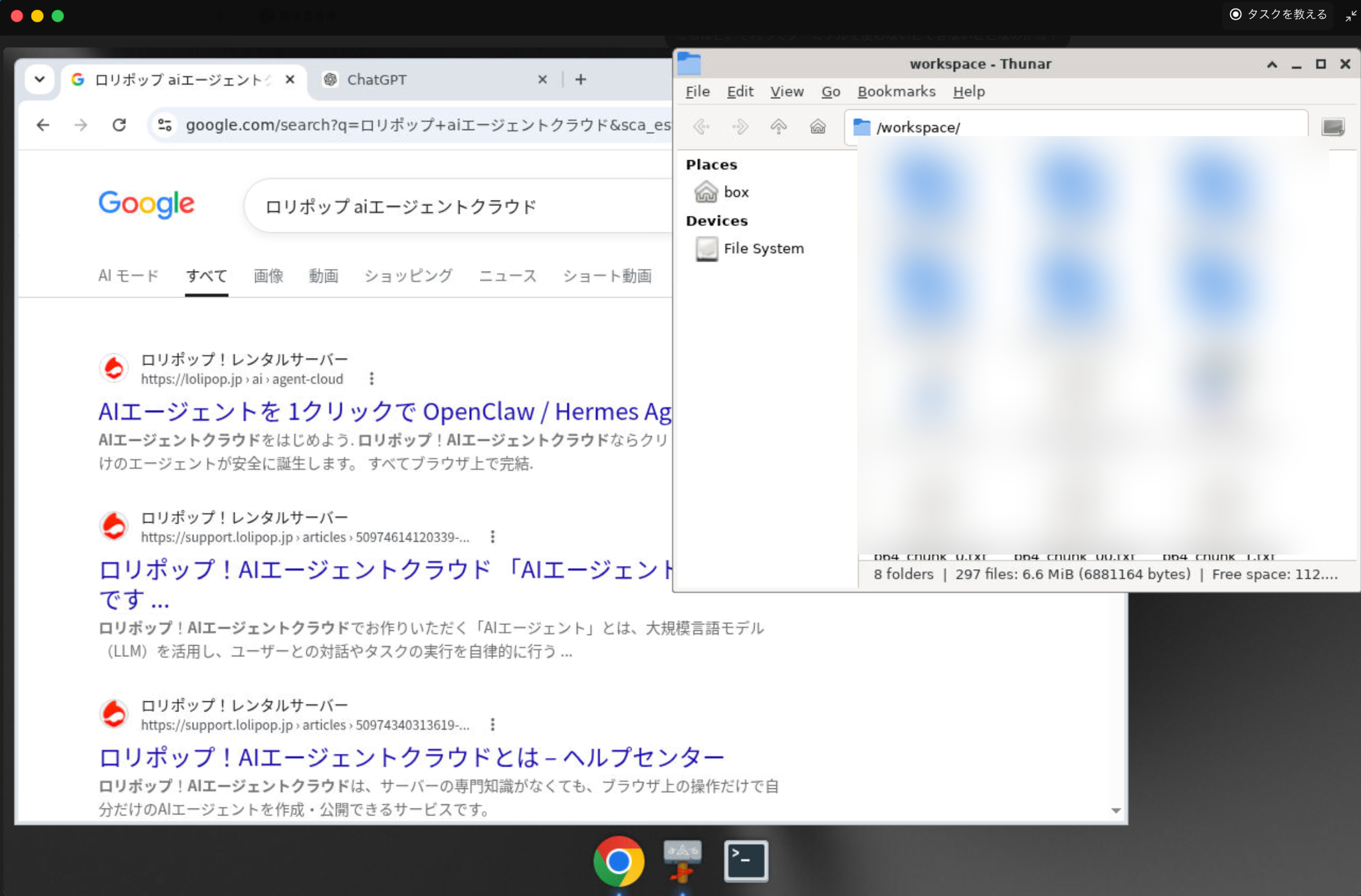Click Thunar forward navigation arrow
Viewport: 1361px width, 896px height.
pyautogui.click(x=740, y=127)
